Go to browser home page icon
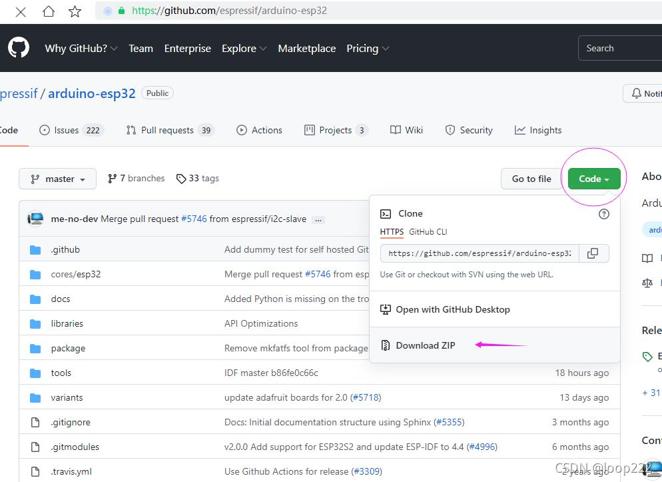Viewport: 662px width, 482px height. pos(49,11)
